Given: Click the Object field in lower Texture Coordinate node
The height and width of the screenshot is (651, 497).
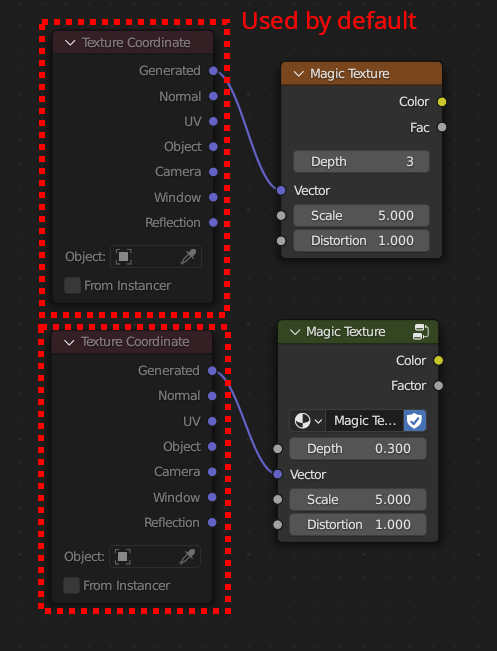Looking at the screenshot, I should pos(155,557).
